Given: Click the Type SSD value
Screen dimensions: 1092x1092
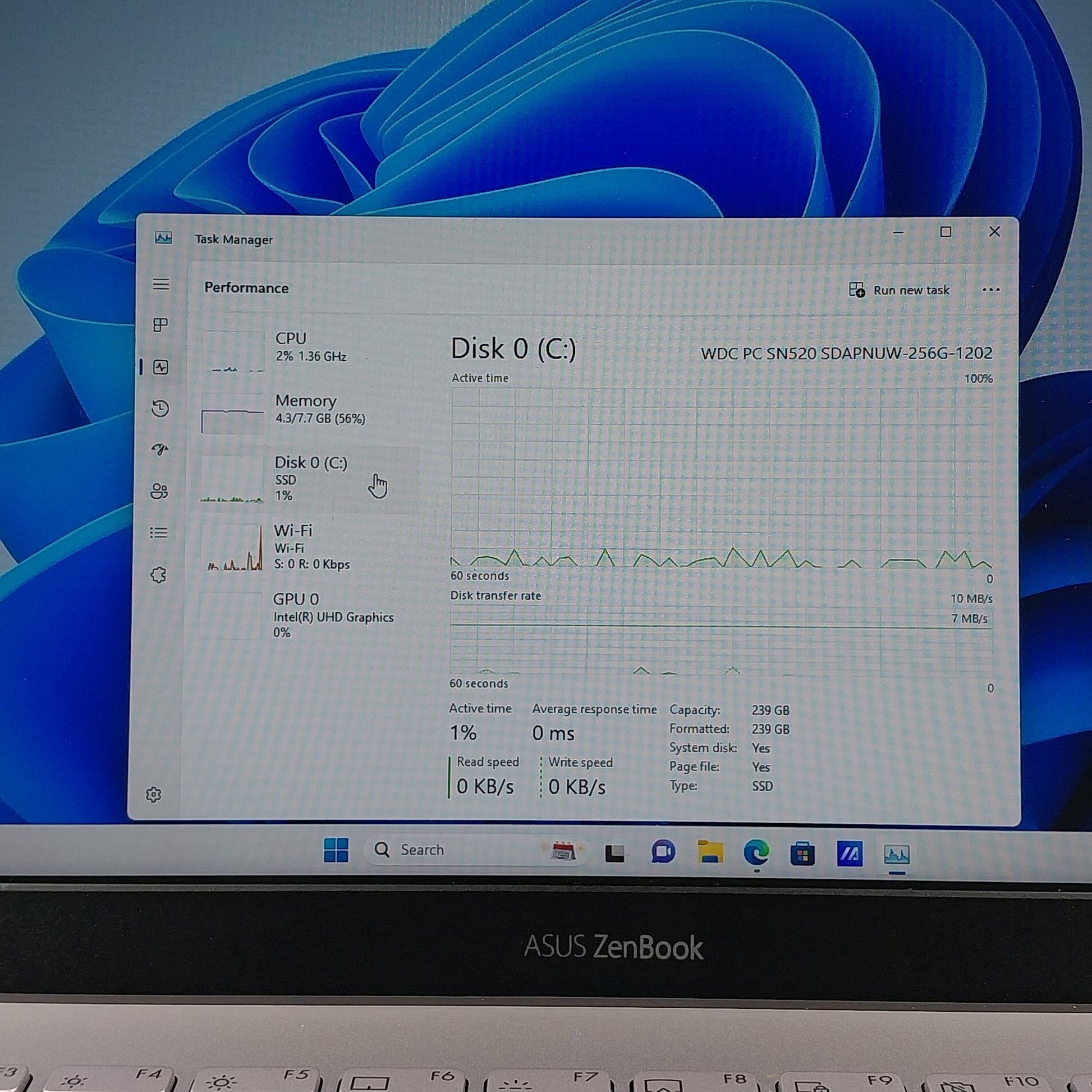Looking at the screenshot, I should click(x=762, y=786).
